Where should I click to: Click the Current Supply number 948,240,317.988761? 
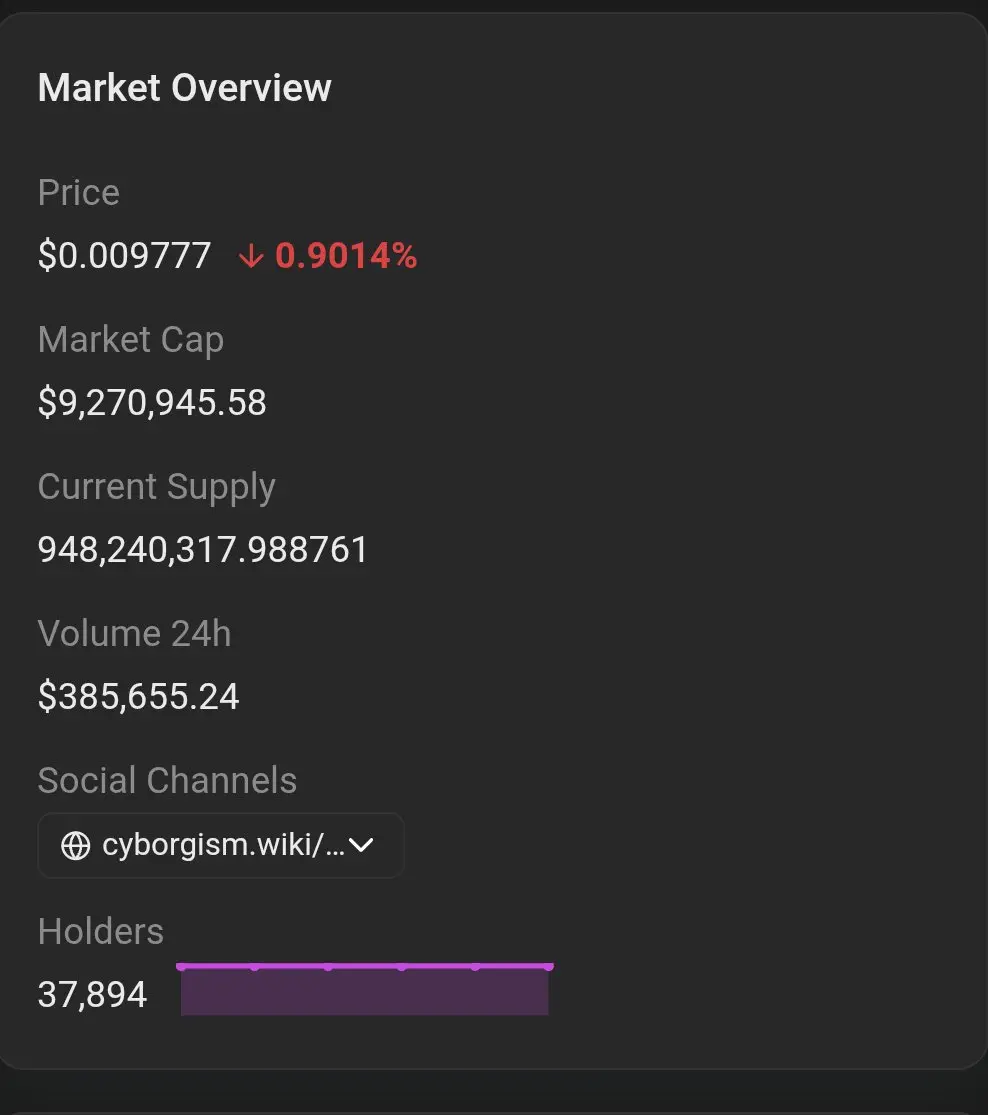point(203,550)
